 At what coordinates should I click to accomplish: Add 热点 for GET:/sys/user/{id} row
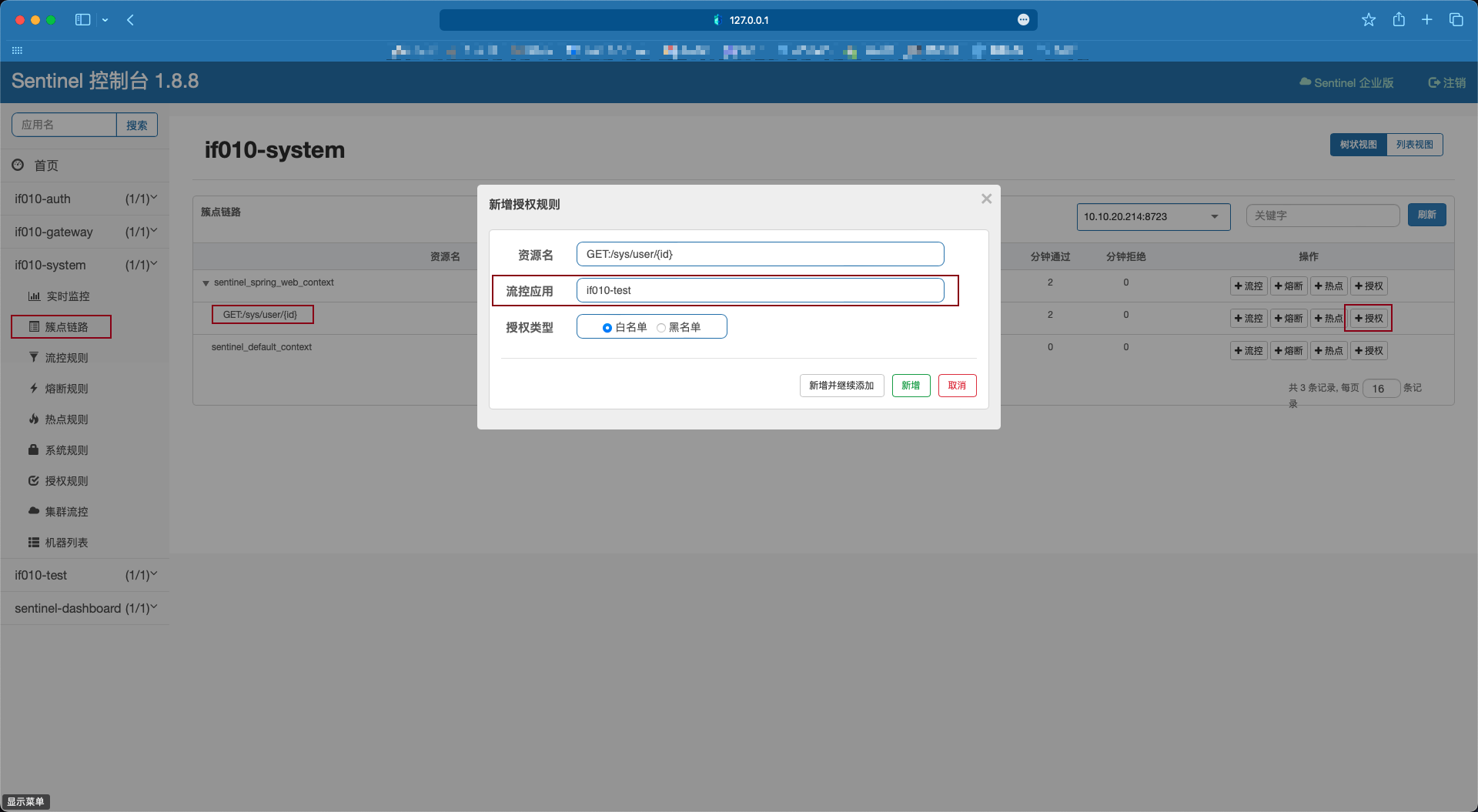pyautogui.click(x=1329, y=319)
